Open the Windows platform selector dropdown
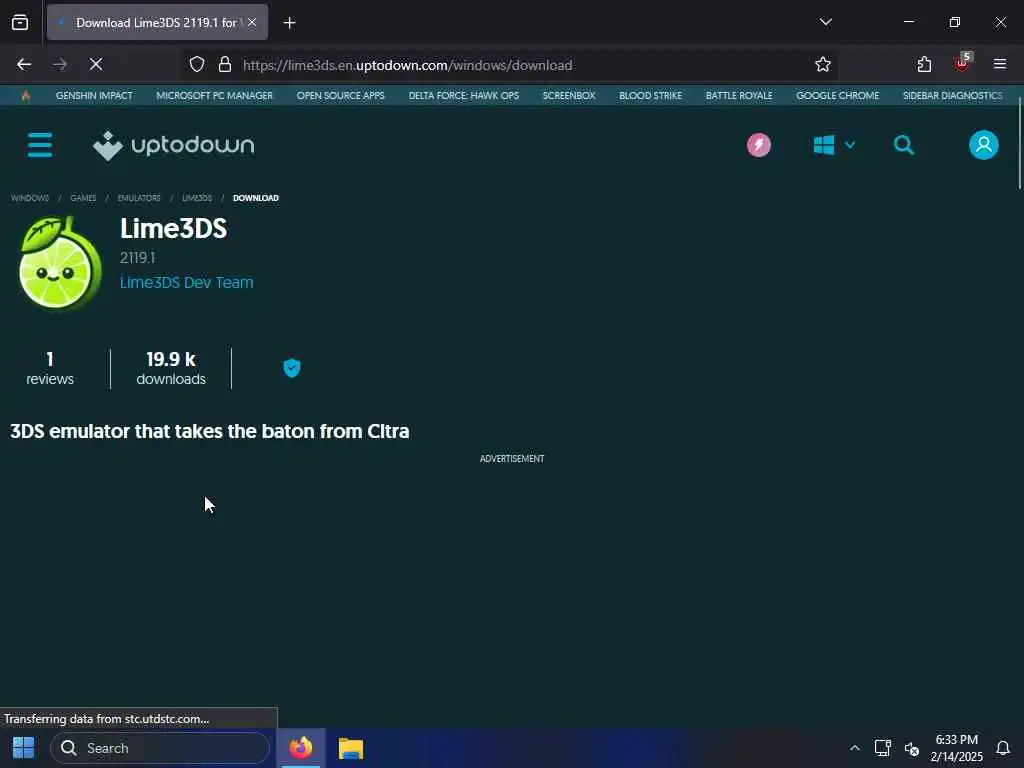The height and width of the screenshot is (768, 1024). tap(834, 145)
